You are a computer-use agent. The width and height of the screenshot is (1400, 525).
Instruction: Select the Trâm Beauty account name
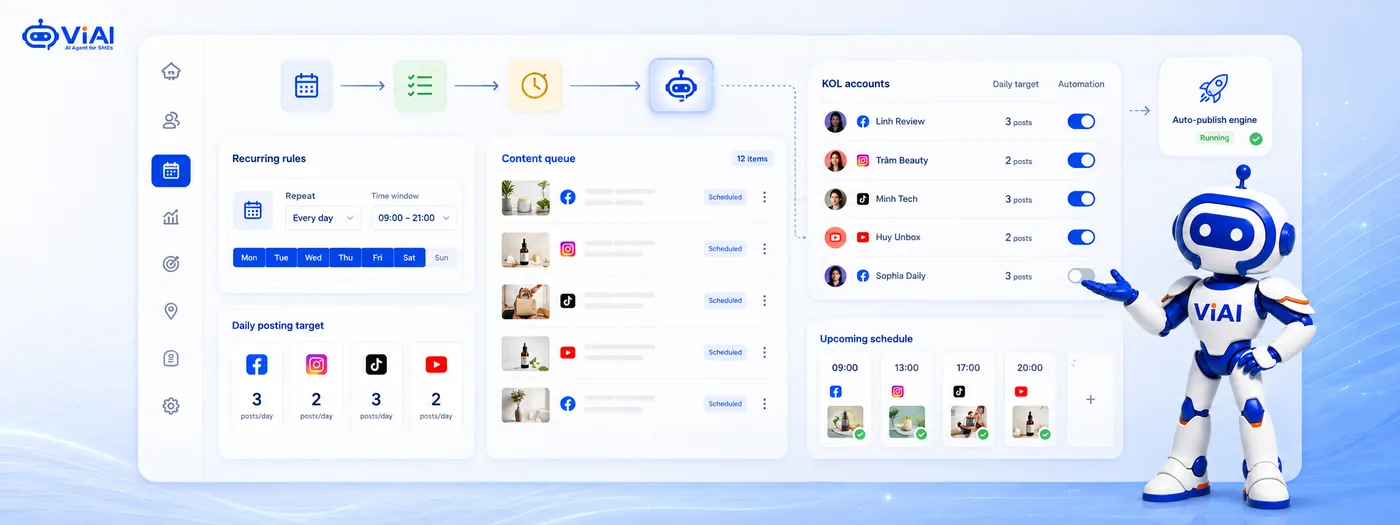[902, 160]
